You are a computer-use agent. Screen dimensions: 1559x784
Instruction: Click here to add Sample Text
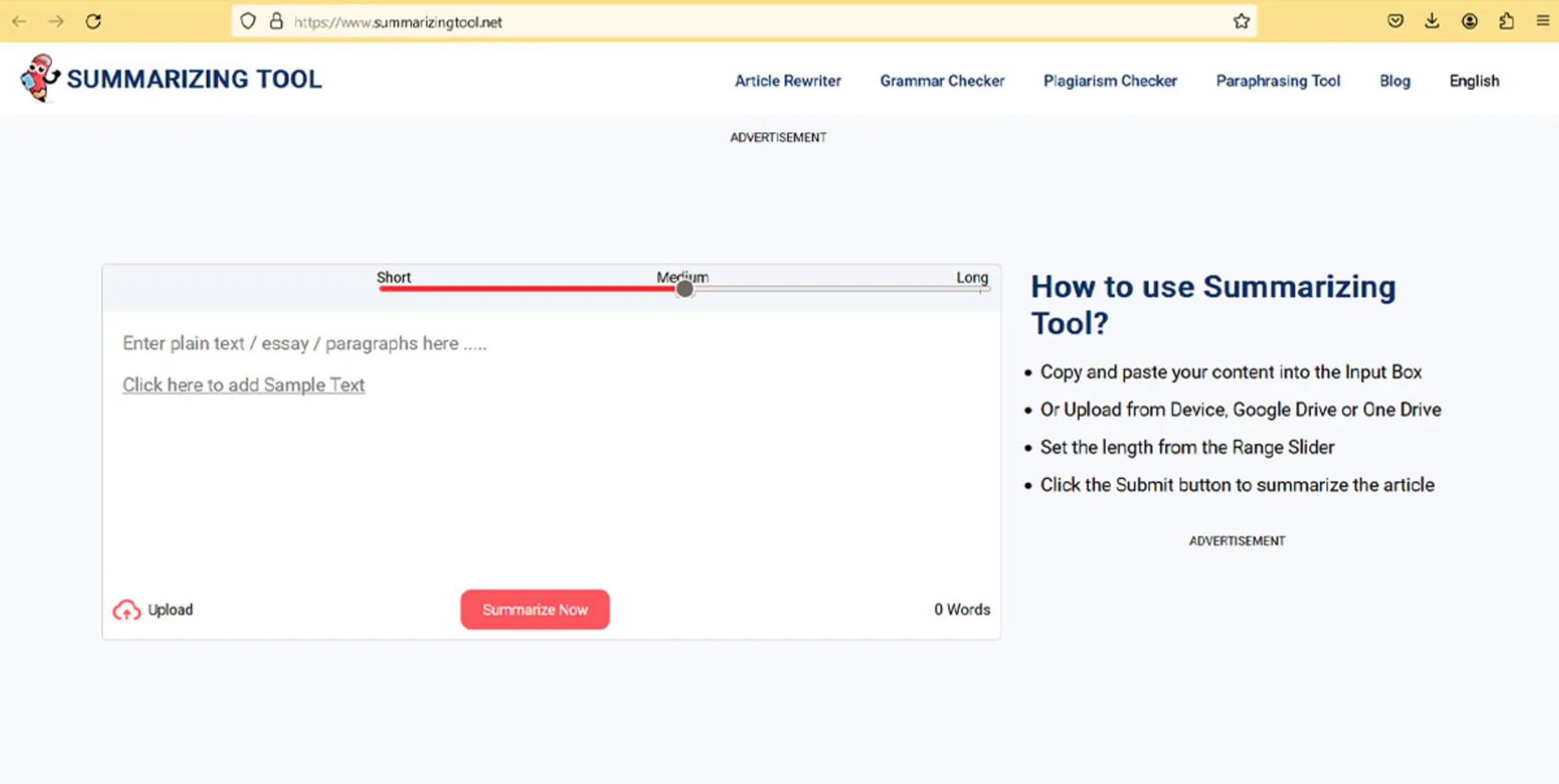pos(244,385)
